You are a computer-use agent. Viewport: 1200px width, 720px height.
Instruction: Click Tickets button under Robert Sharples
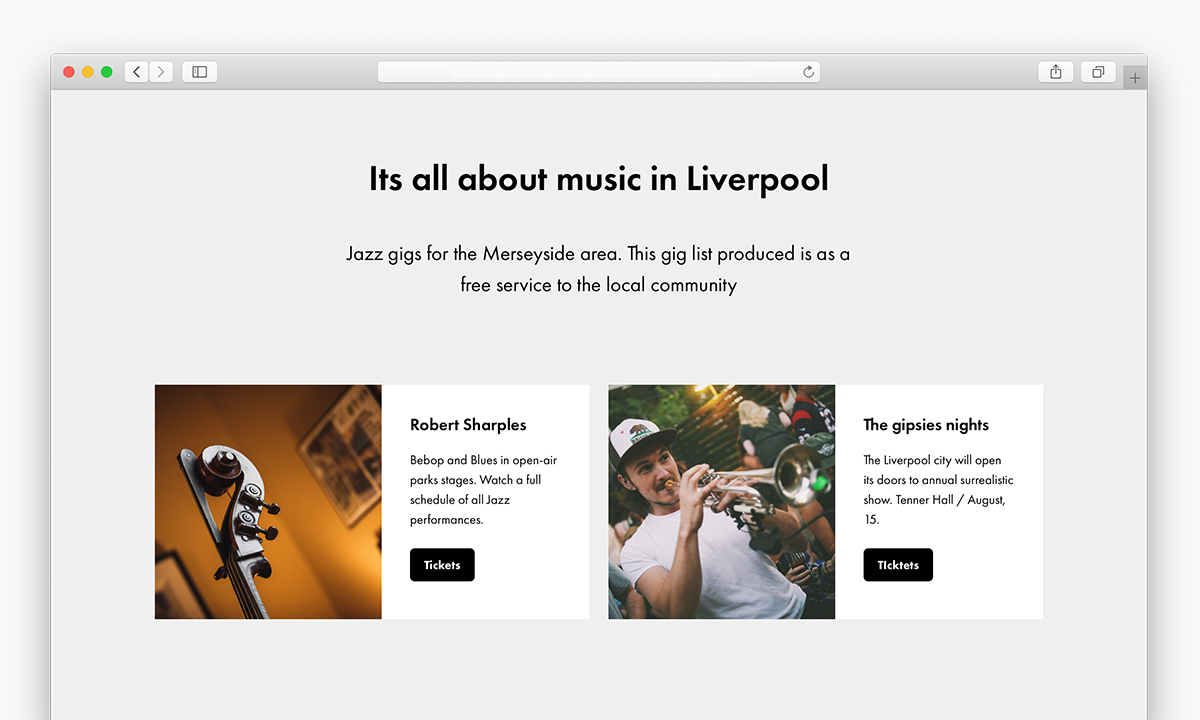(442, 565)
